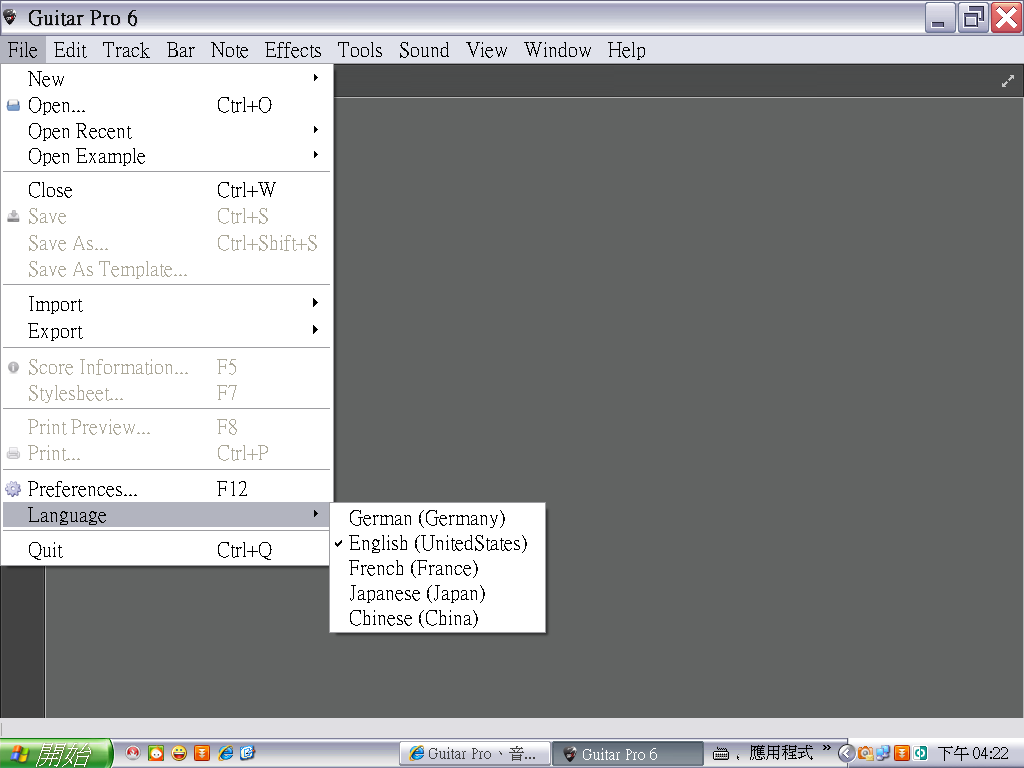This screenshot has height=768, width=1024.
Task: Click the Guitar Pro title bar logo
Action: pyautogui.click(x=10, y=17)
